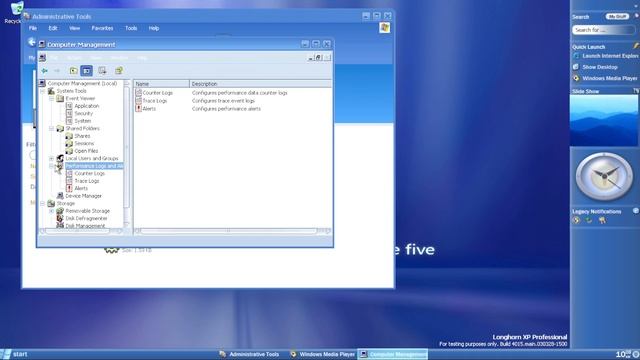Open Disk Management from the tree
The width and height of the screenshot is (640, 360).
click(85, 225)
